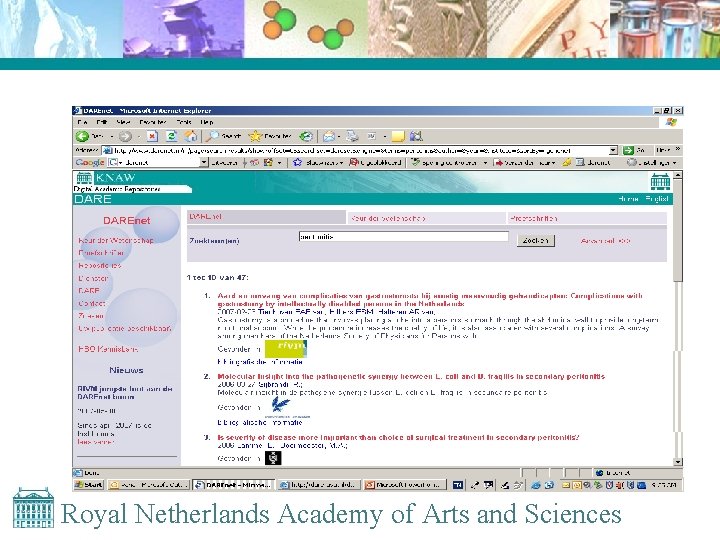Expand the Google search box dropdown
This screenshot has width=720, height=540.
click(204, 163)
